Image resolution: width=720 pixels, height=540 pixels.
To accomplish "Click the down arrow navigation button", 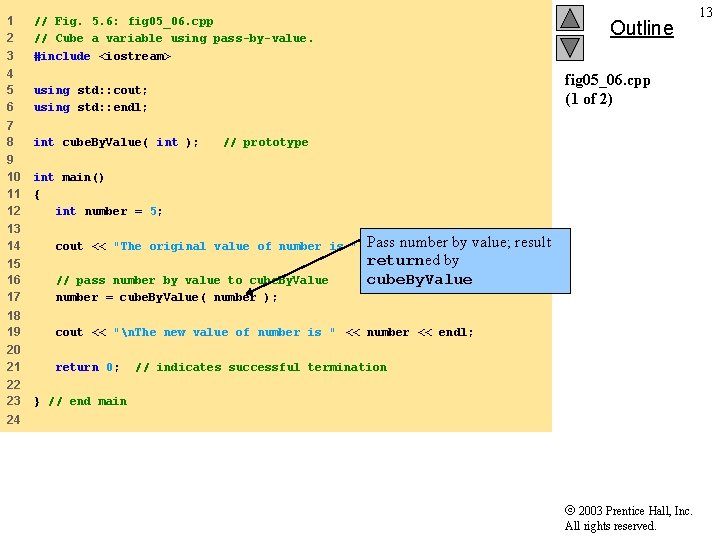I will [570, 48].
